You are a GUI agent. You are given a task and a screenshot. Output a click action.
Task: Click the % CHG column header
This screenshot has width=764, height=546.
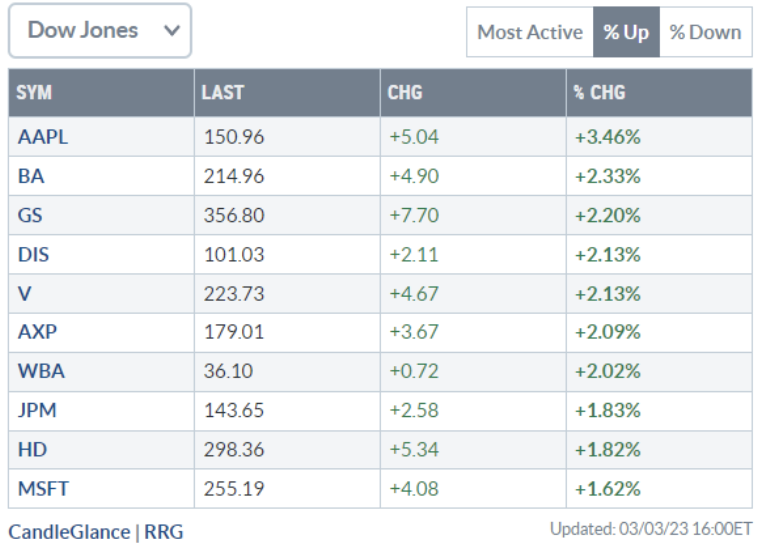[599, 93]
